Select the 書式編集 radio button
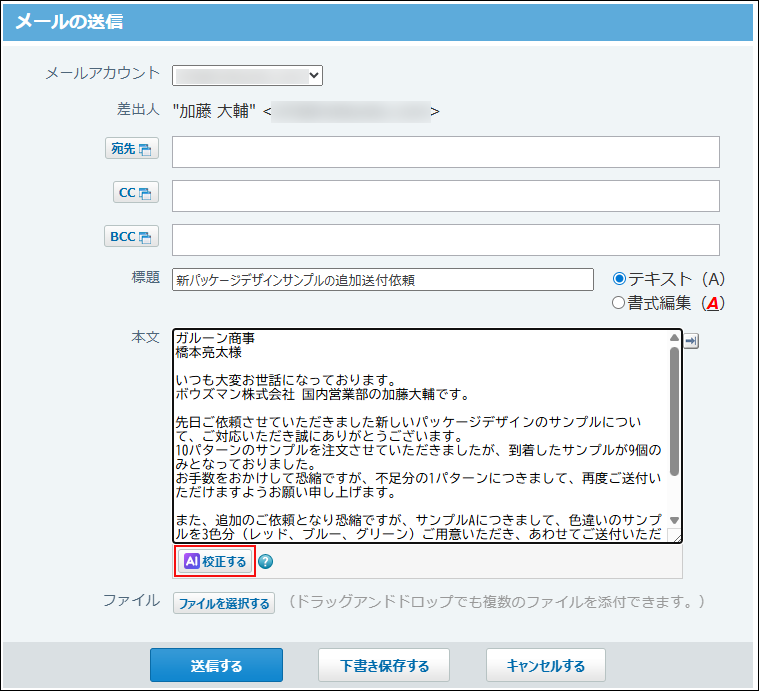Image resolution: width=759 pixels, height=691 pixels. [x=619, y=303]
